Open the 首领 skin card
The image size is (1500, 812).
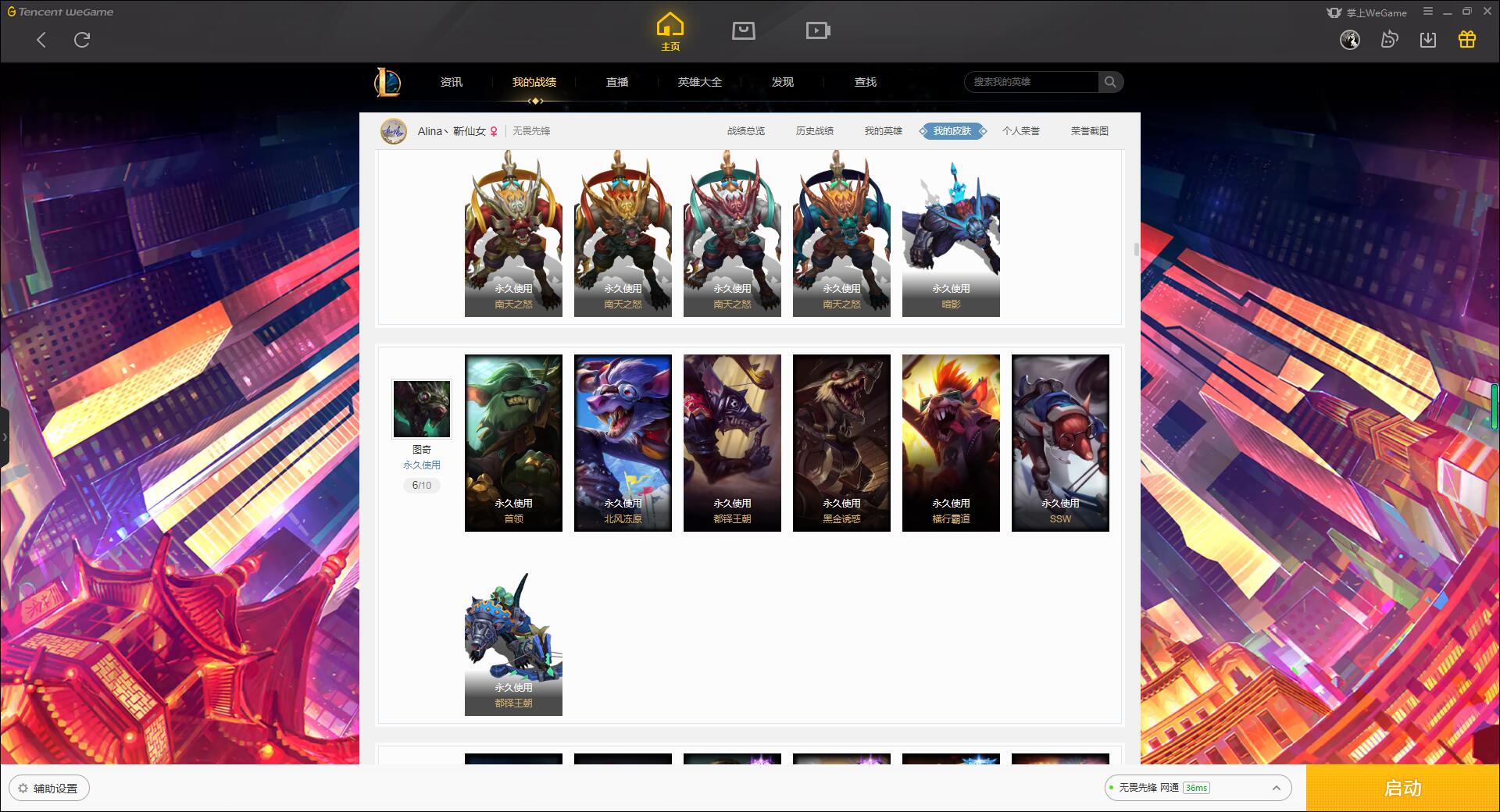[x=513, y=443]
